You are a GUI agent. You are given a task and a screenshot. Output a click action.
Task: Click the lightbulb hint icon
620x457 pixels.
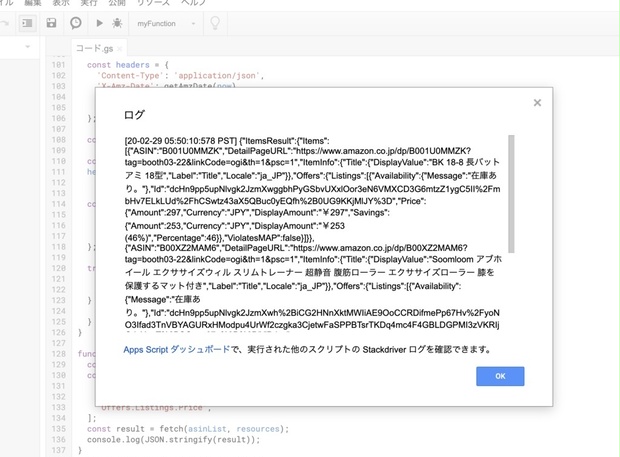tap(215, 23)
